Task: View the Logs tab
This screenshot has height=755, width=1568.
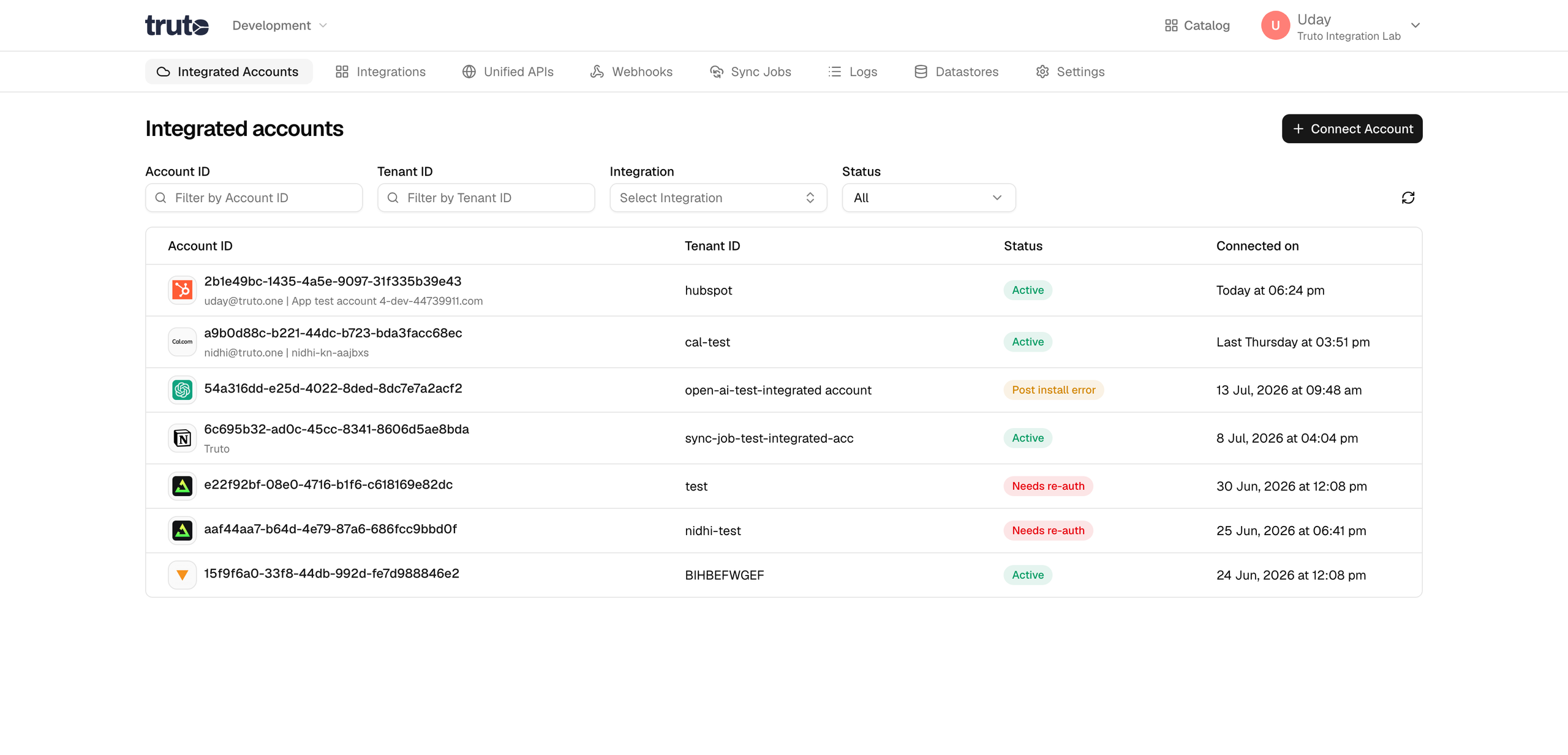Action: [x=853, y=72]
